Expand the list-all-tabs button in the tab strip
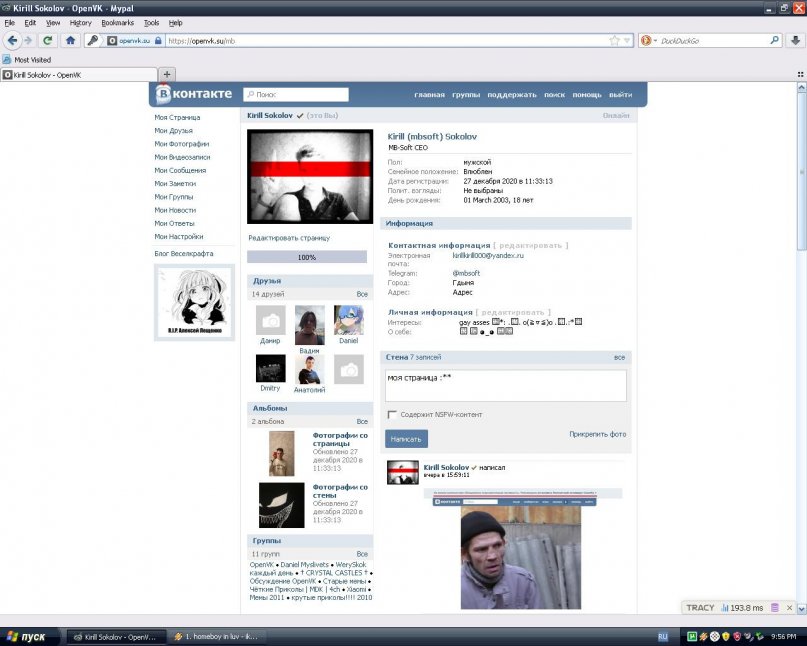 [x=800, y=75]
